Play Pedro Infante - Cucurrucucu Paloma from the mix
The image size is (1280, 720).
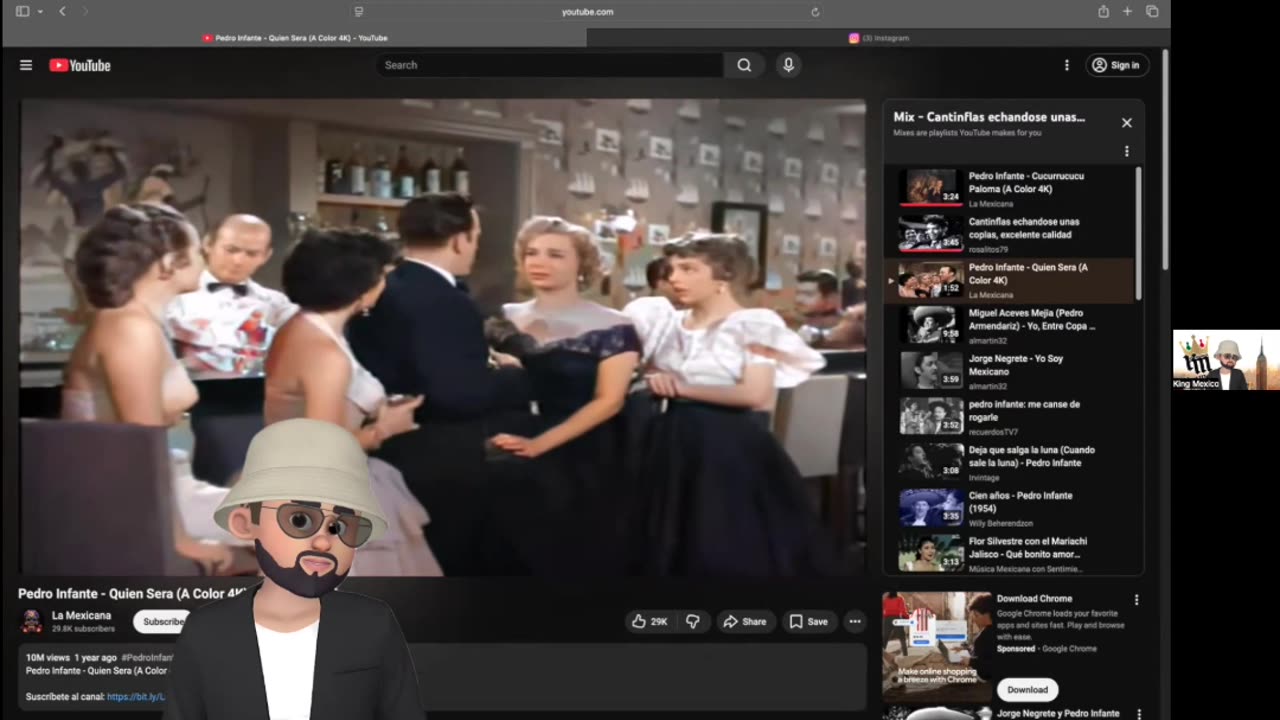tap(1010, 188)
